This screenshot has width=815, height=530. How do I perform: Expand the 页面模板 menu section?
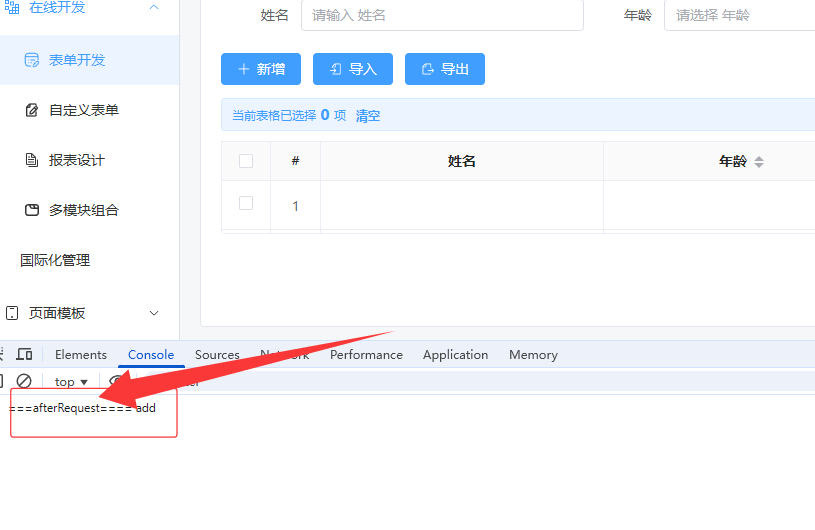click(x=154, y=313)
